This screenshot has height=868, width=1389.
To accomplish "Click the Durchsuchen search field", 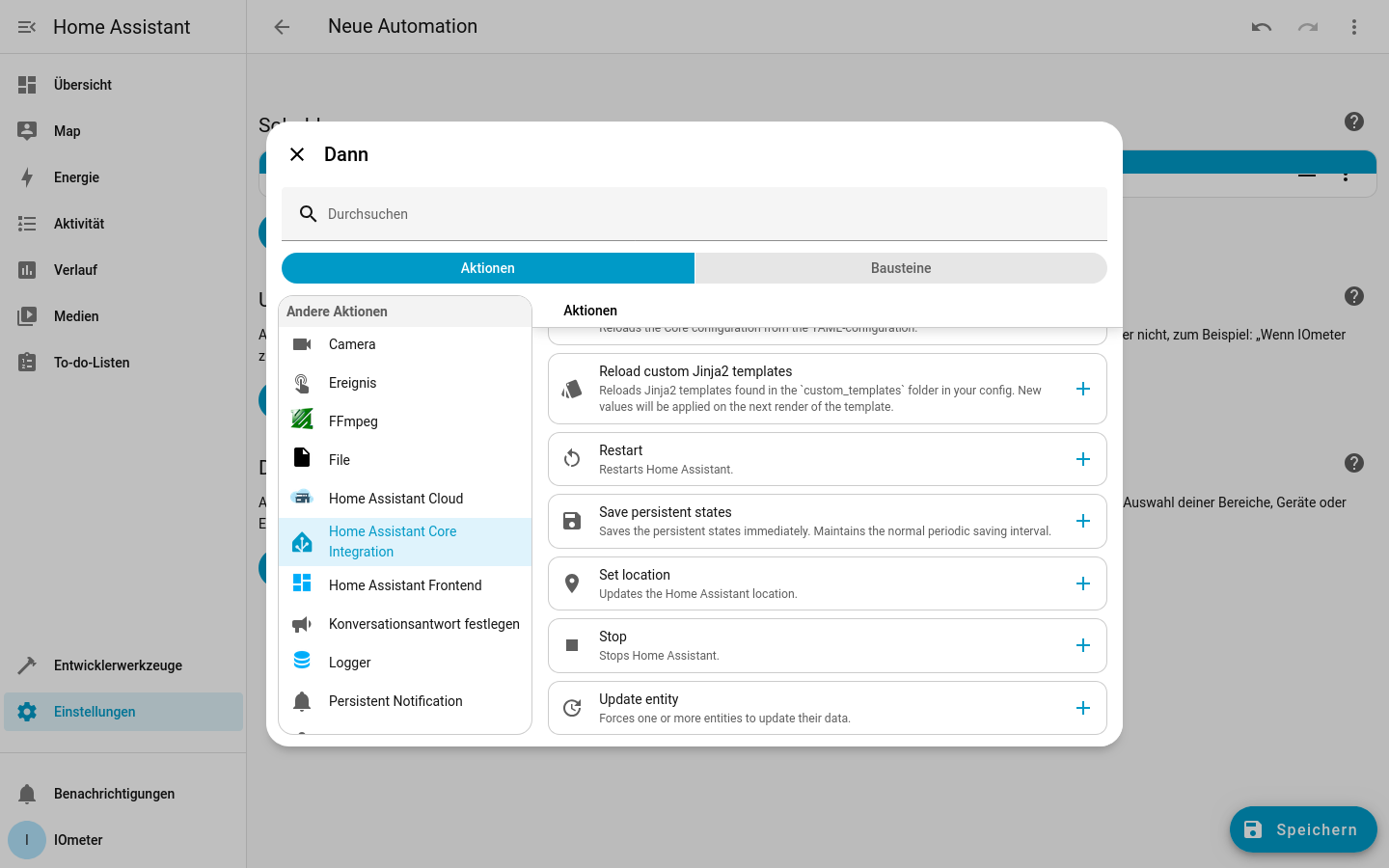I will 694,214.
